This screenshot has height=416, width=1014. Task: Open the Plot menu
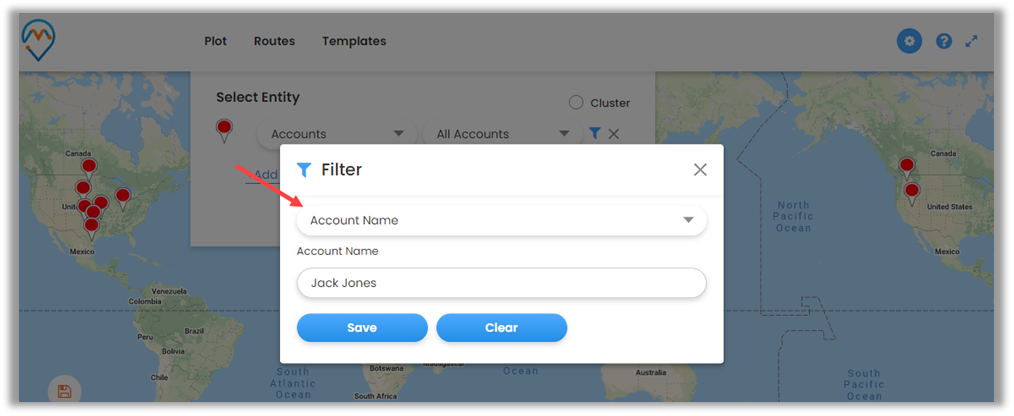click(x=215, y=41)
